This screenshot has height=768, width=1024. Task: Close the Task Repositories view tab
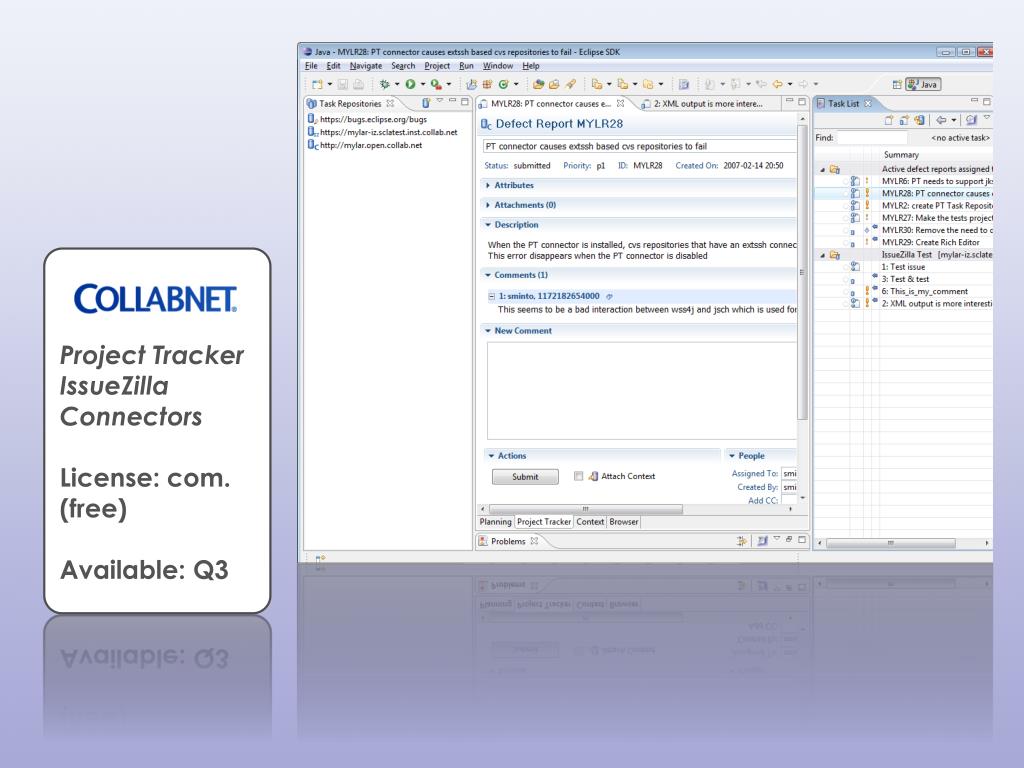(390, 103)
